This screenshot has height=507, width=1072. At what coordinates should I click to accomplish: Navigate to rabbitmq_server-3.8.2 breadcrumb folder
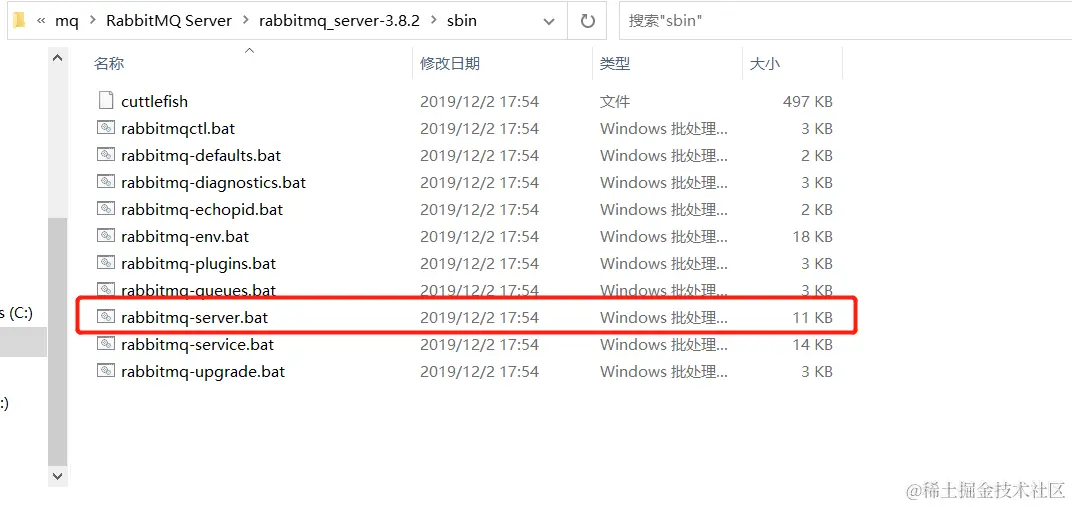[339, 20]
